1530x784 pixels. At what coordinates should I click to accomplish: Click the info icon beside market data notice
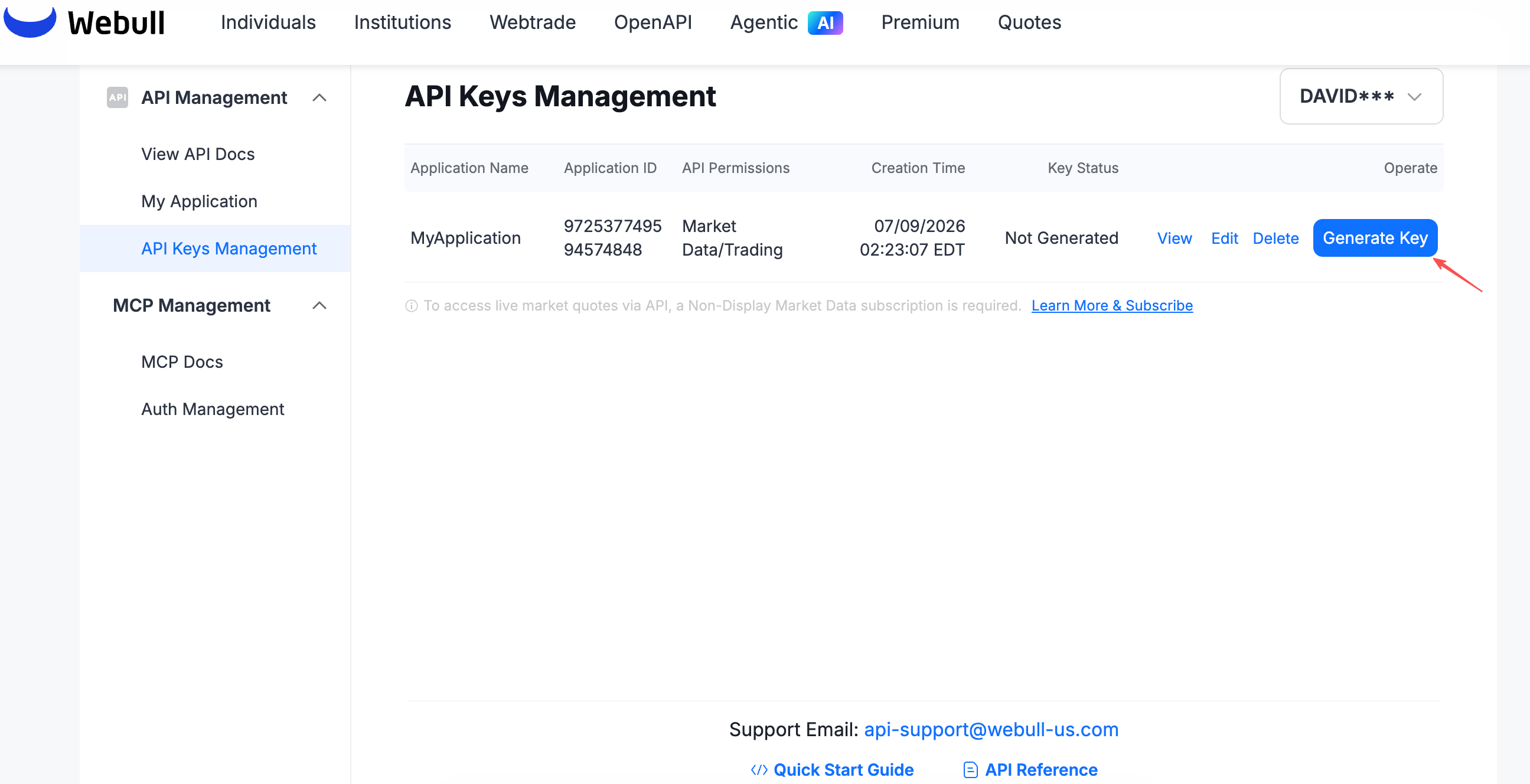[411, 306]
